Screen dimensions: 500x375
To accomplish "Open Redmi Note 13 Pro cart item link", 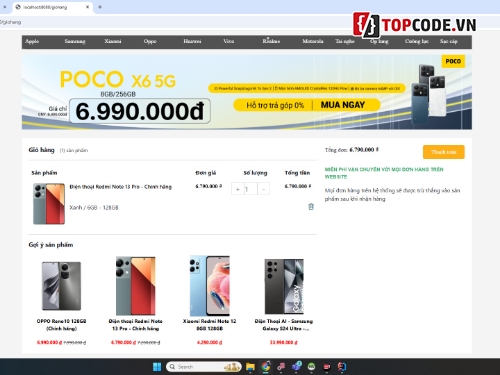I will 121,187.
